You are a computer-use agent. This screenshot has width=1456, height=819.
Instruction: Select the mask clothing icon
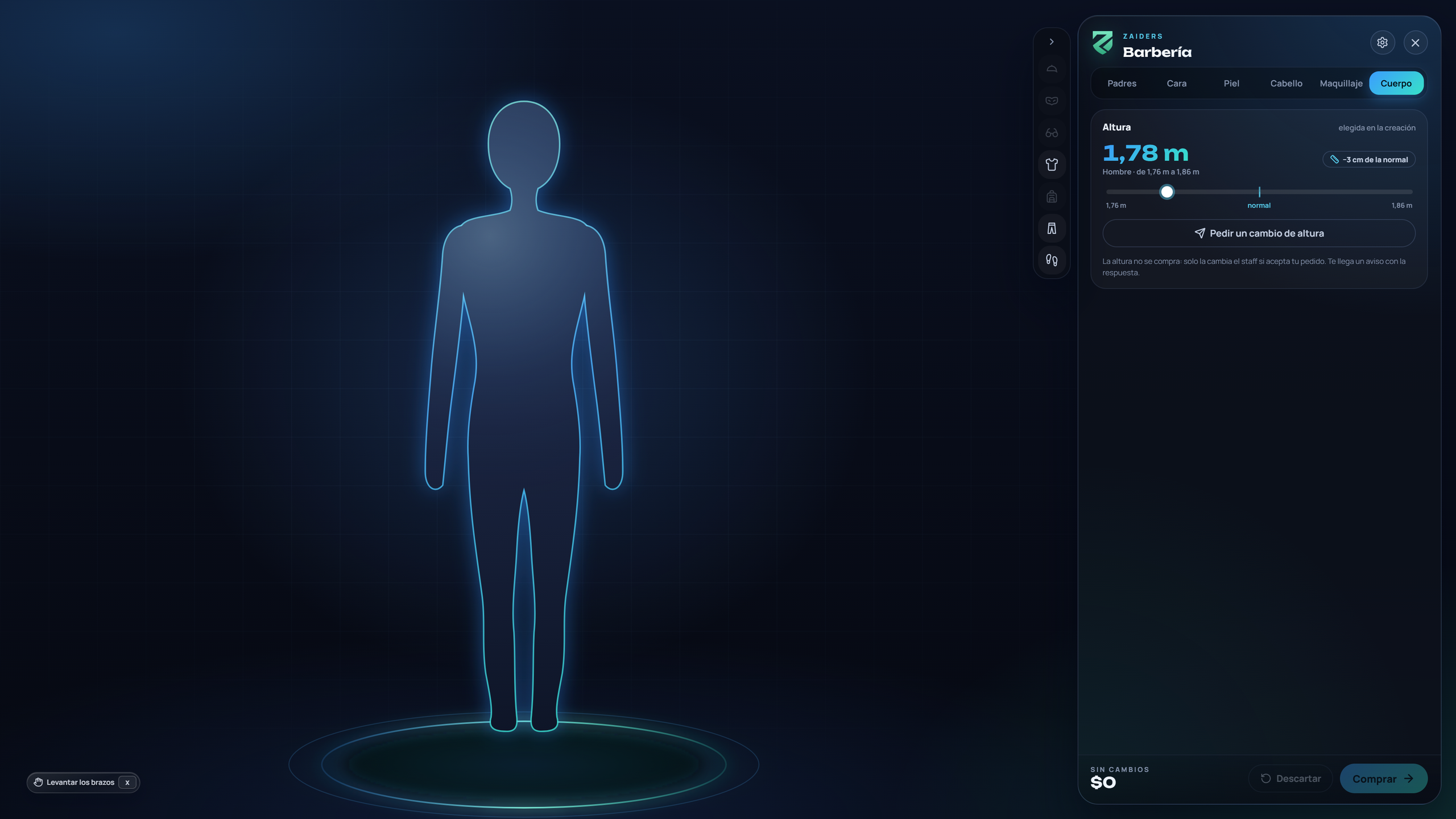(1052, 101)
